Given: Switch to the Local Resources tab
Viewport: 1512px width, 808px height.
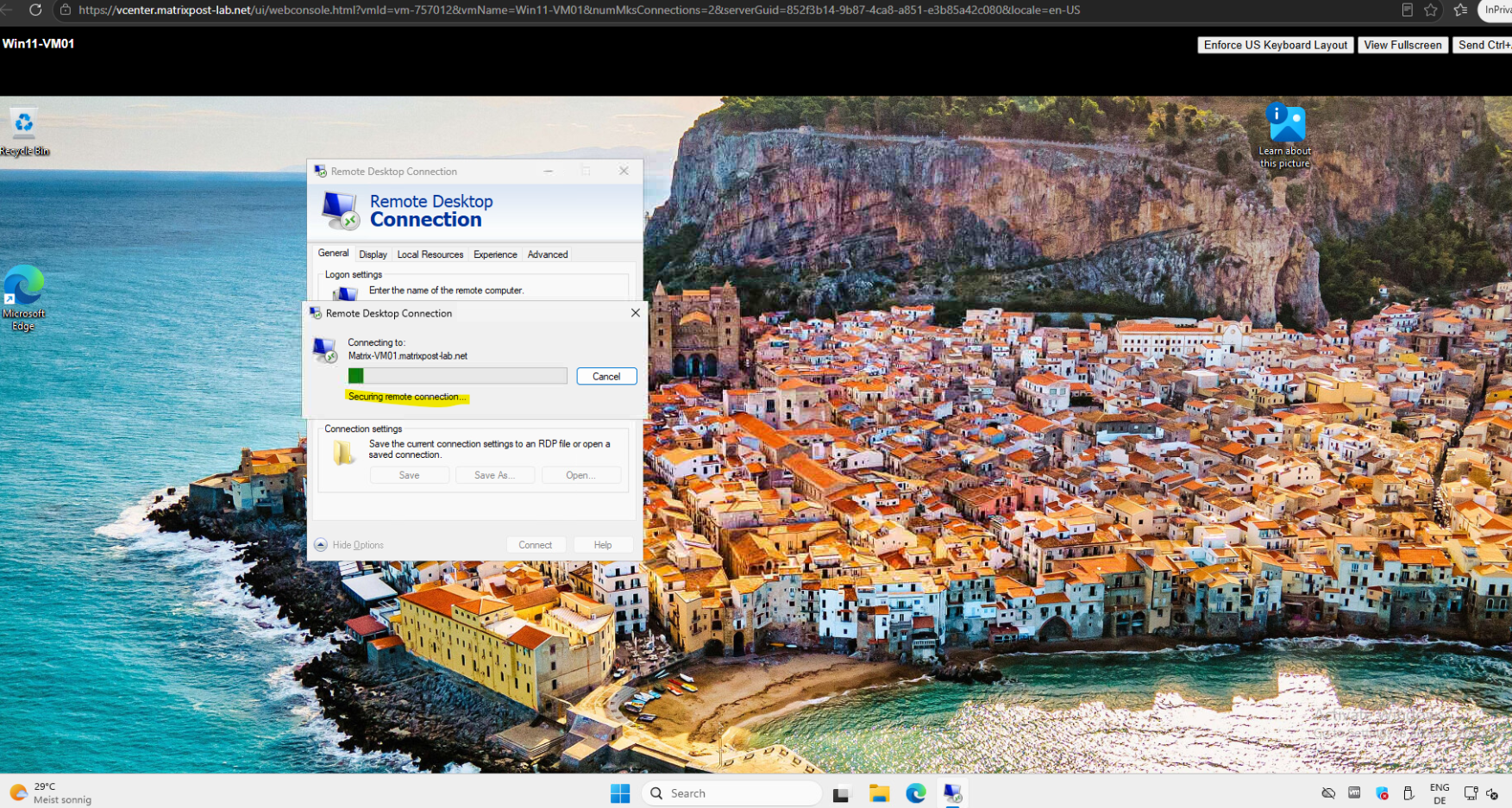Looking at the screenshot, I should 430,254.
